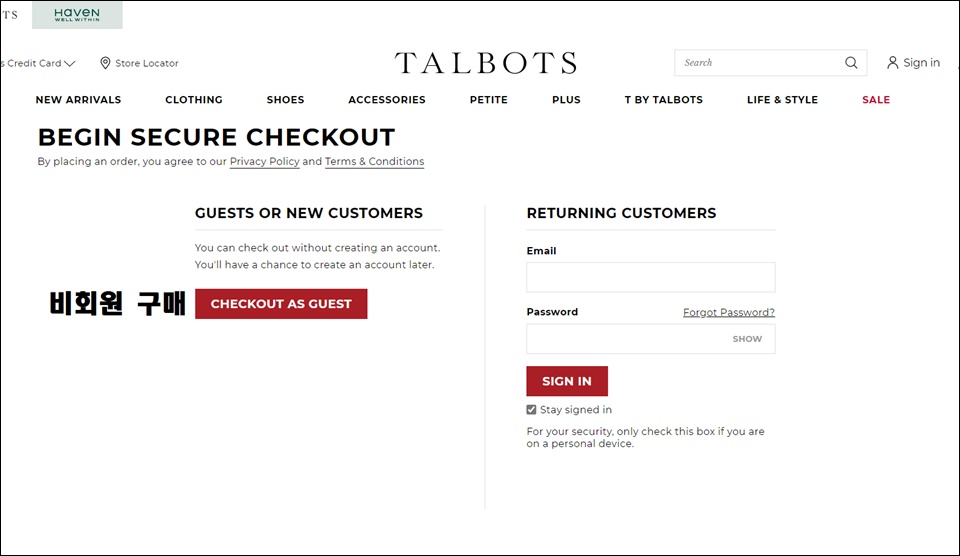Toggle the Stay signed in checkbox
960x556 pixels.
click(531, 410)
